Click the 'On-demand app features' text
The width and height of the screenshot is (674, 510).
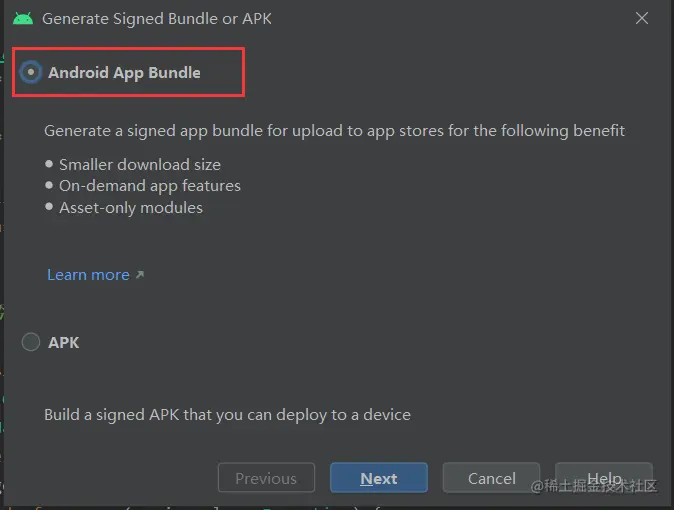pos(150,186)
